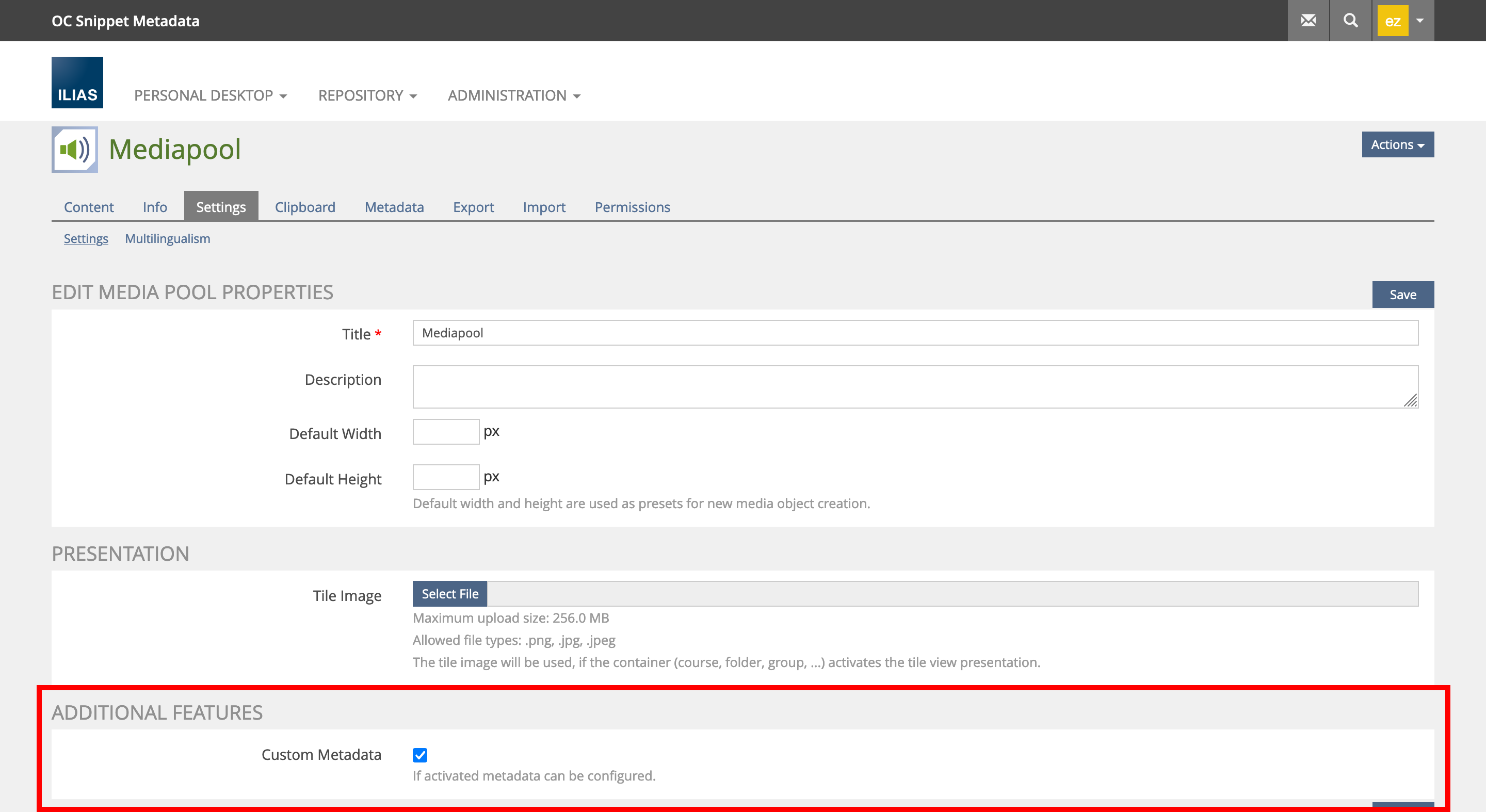Image resolution: width=1486 pixels, height=812 pixels.
Task: Click the search magnifier icon
Action: click(x=1350, y=21)
